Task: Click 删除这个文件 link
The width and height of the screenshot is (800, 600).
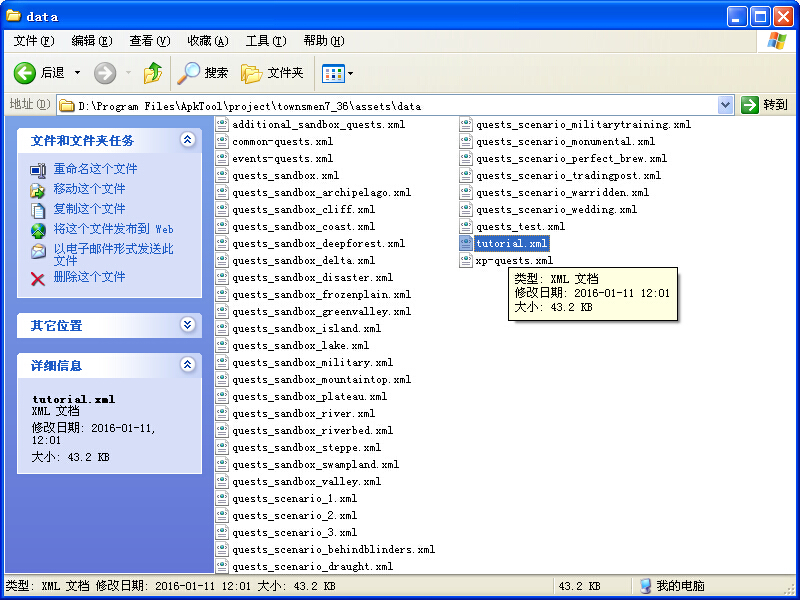Action: [89, 277]
